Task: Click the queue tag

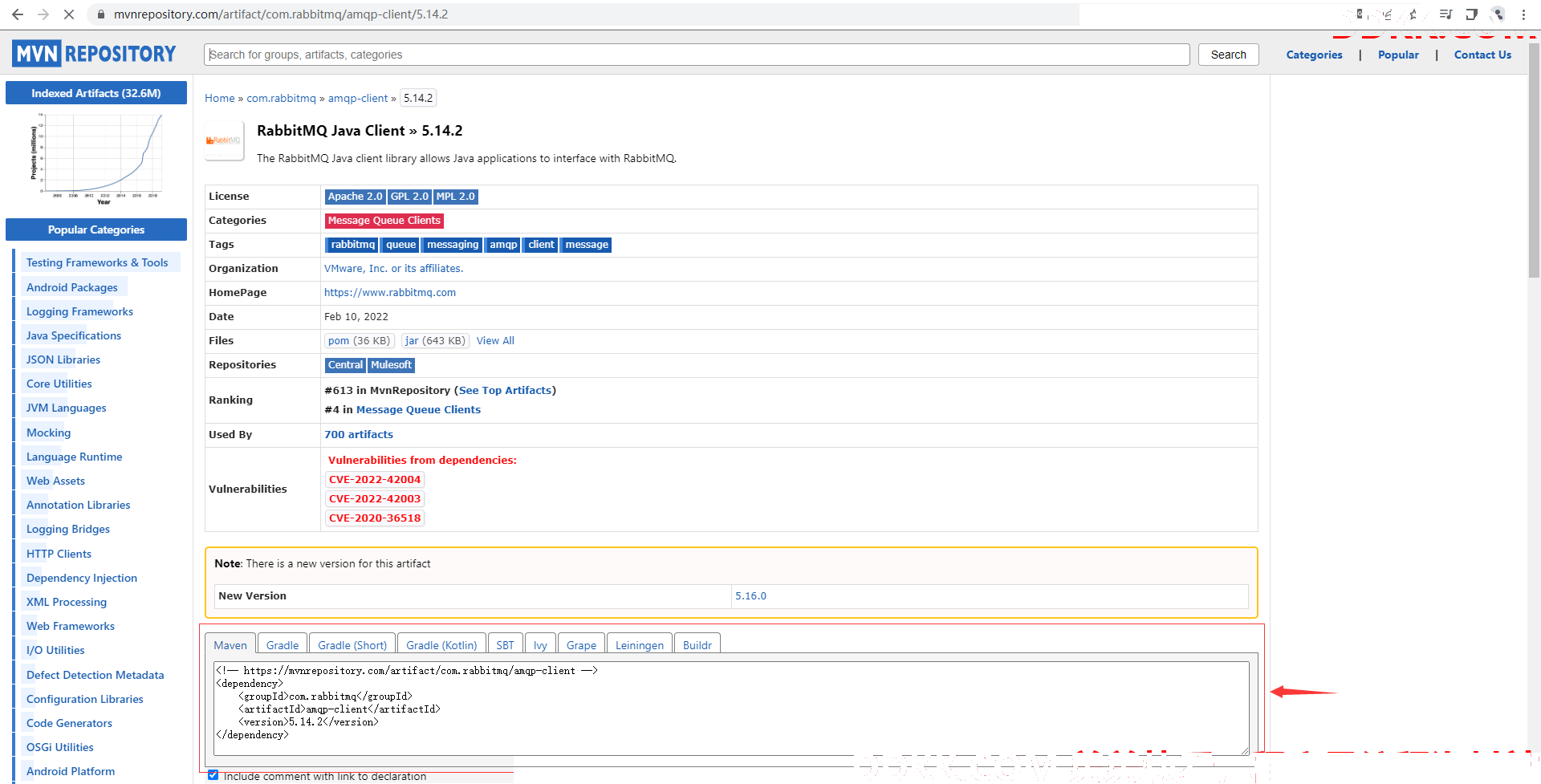Action: [400, 245]
